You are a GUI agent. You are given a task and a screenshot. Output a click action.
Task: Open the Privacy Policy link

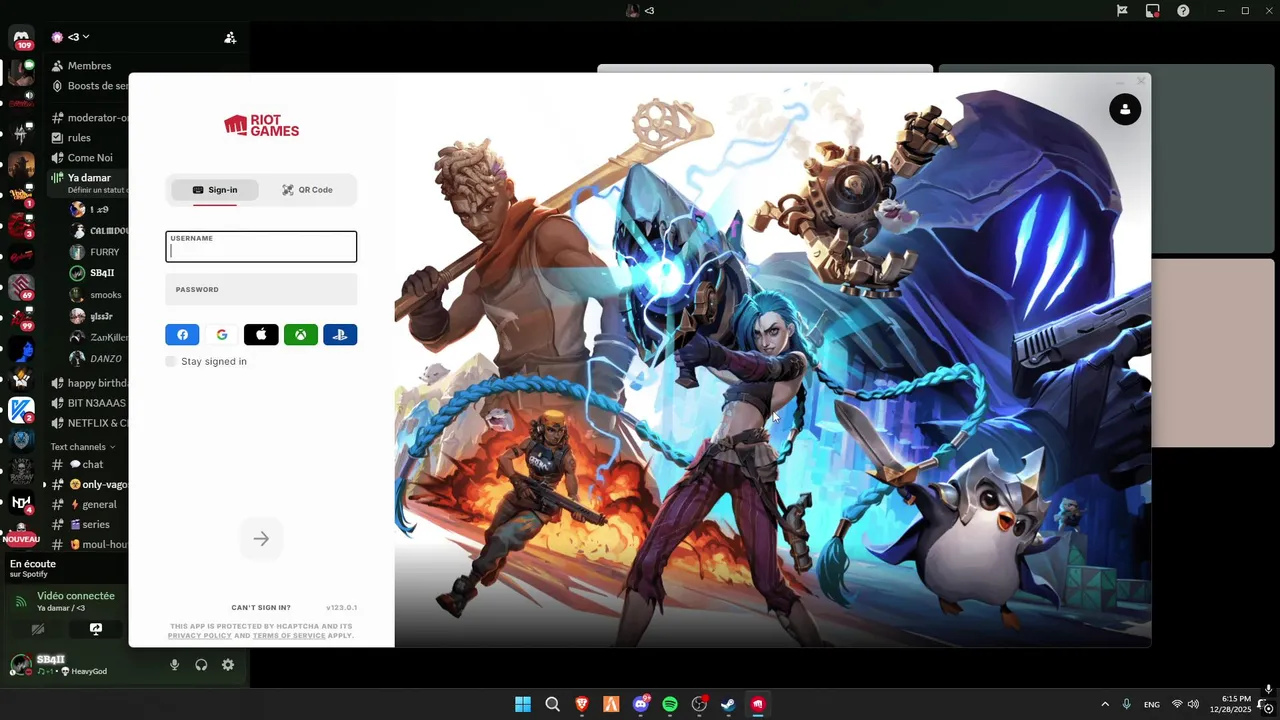point(199,636)
